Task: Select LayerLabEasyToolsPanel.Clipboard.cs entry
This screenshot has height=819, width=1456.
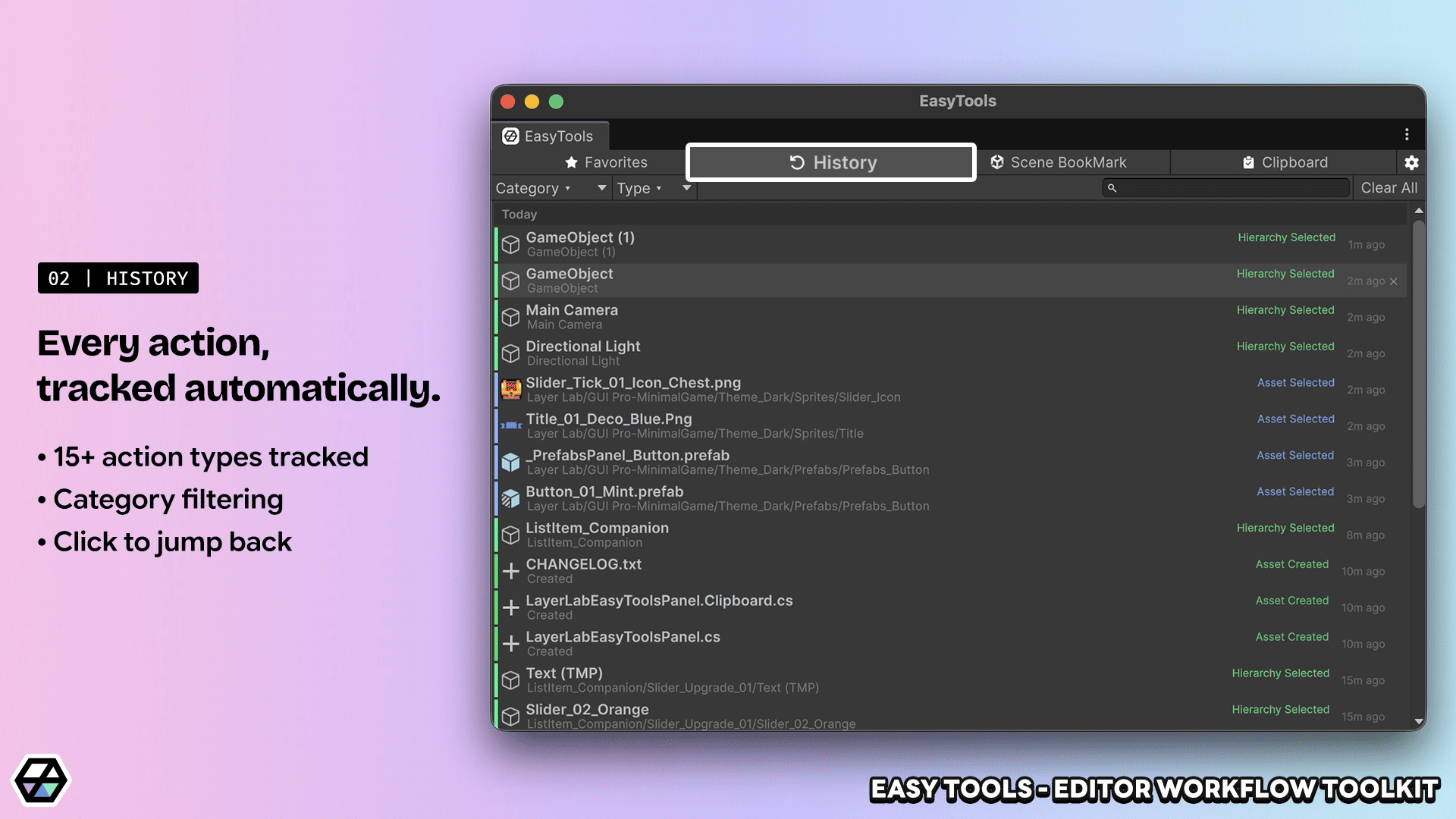Action: coord(952,607)
